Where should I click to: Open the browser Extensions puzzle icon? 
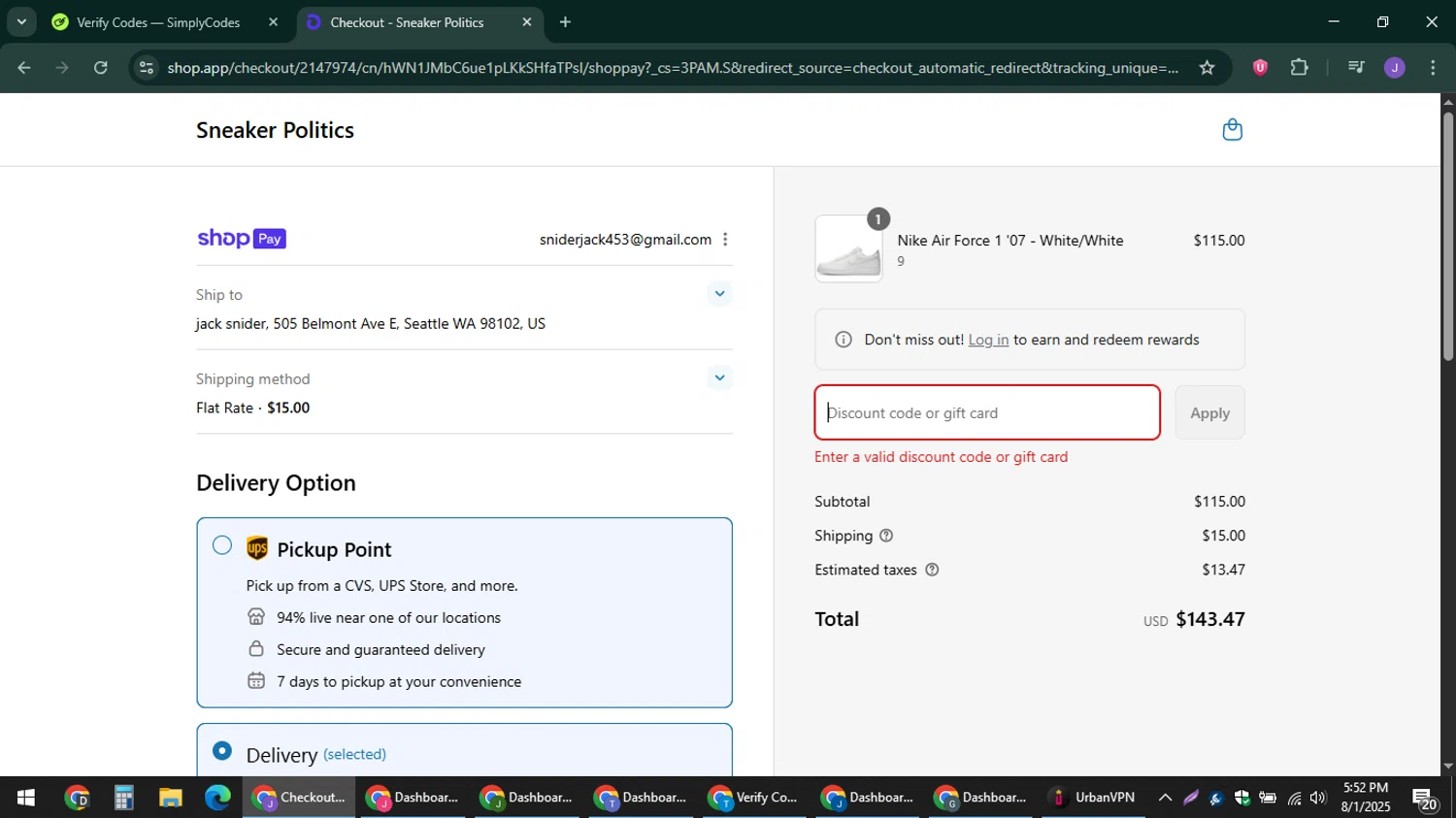1300,68
